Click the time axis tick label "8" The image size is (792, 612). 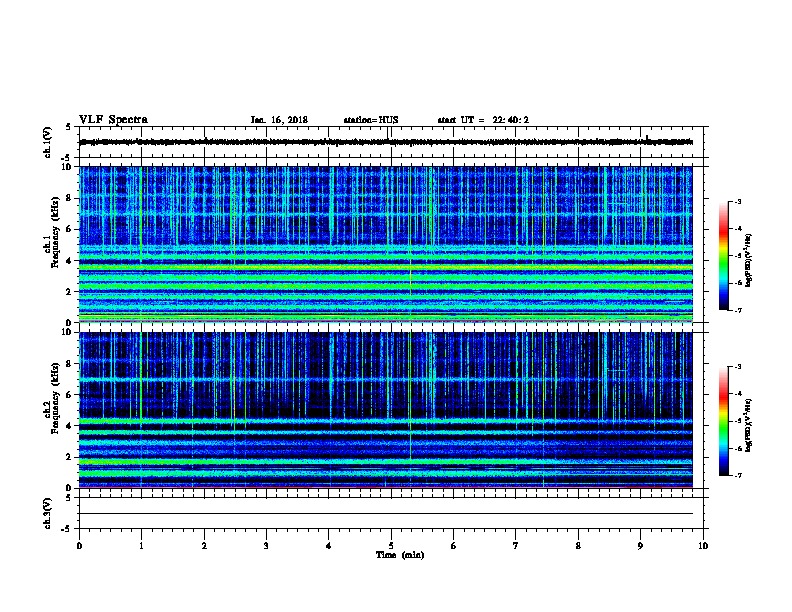coord(578,546)
